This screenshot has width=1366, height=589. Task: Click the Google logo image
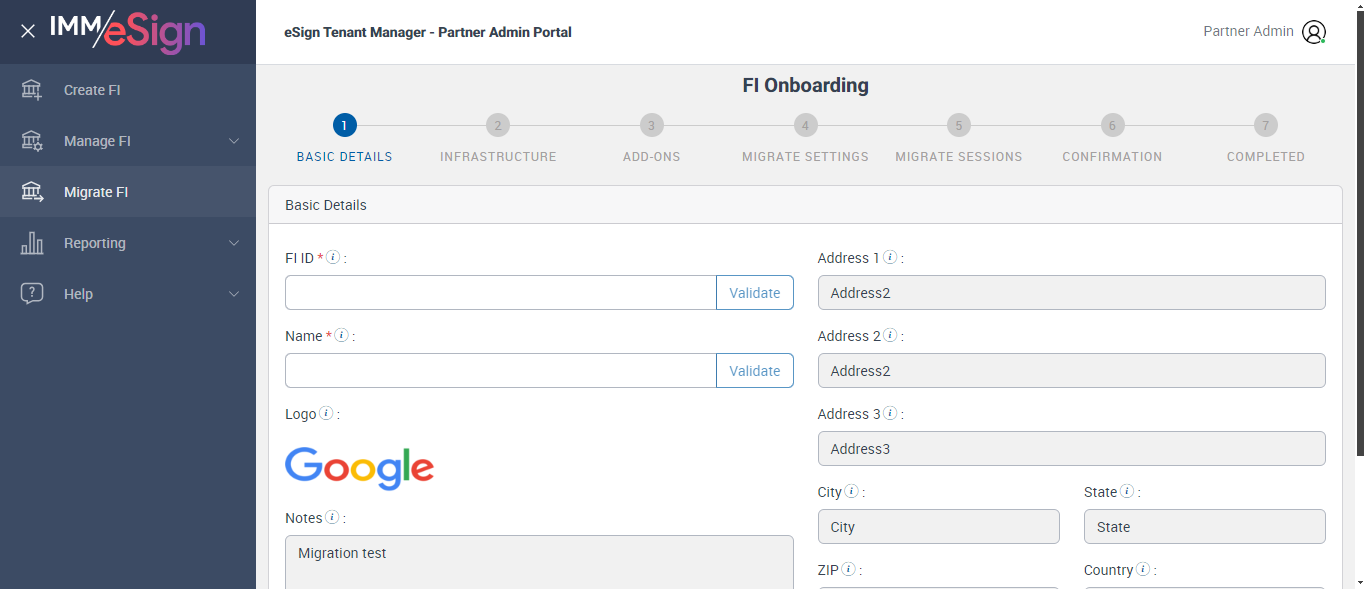[359, 468]
